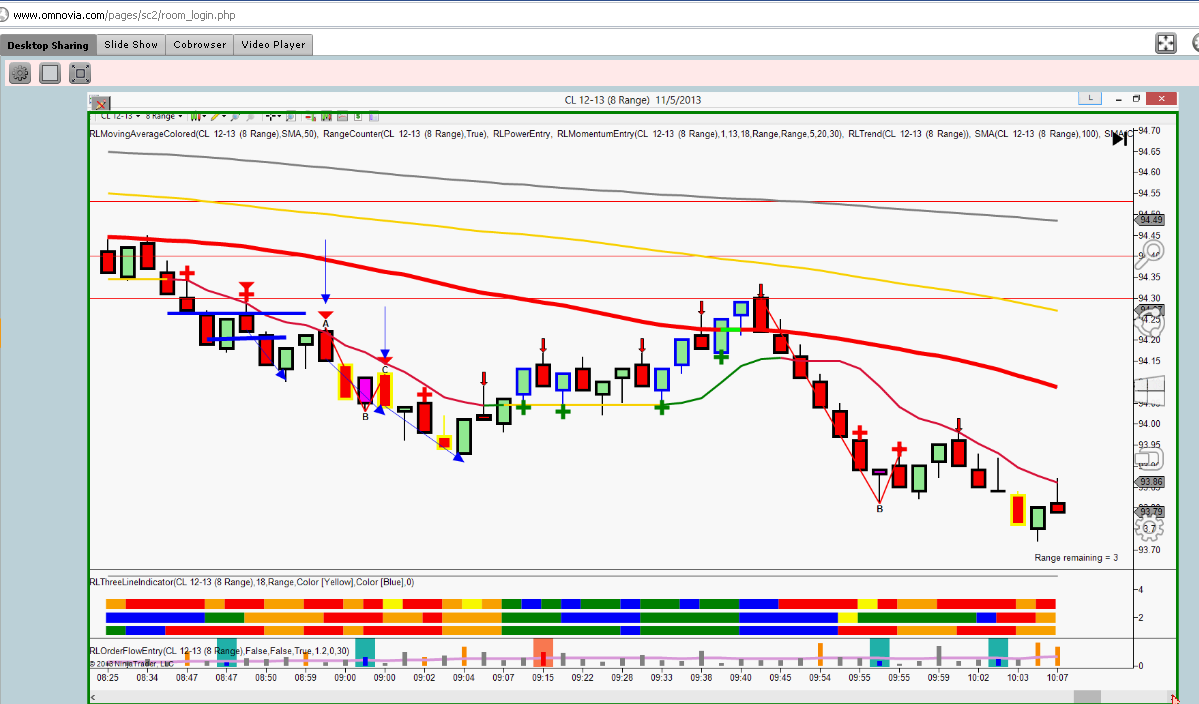
Task: Open sharing settings gear icon
Action: [x=20, y=73]
